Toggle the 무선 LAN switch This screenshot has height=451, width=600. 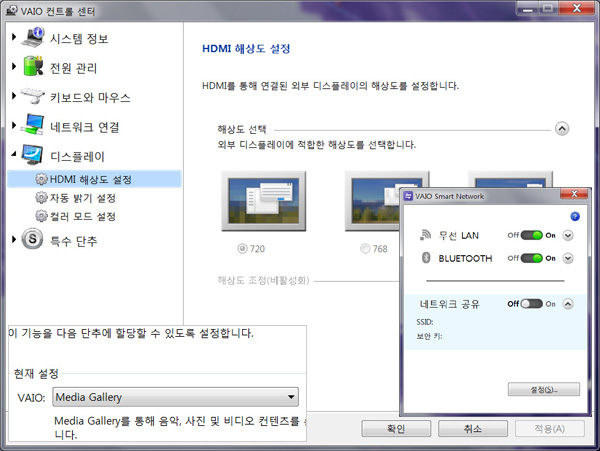point(532,235)
